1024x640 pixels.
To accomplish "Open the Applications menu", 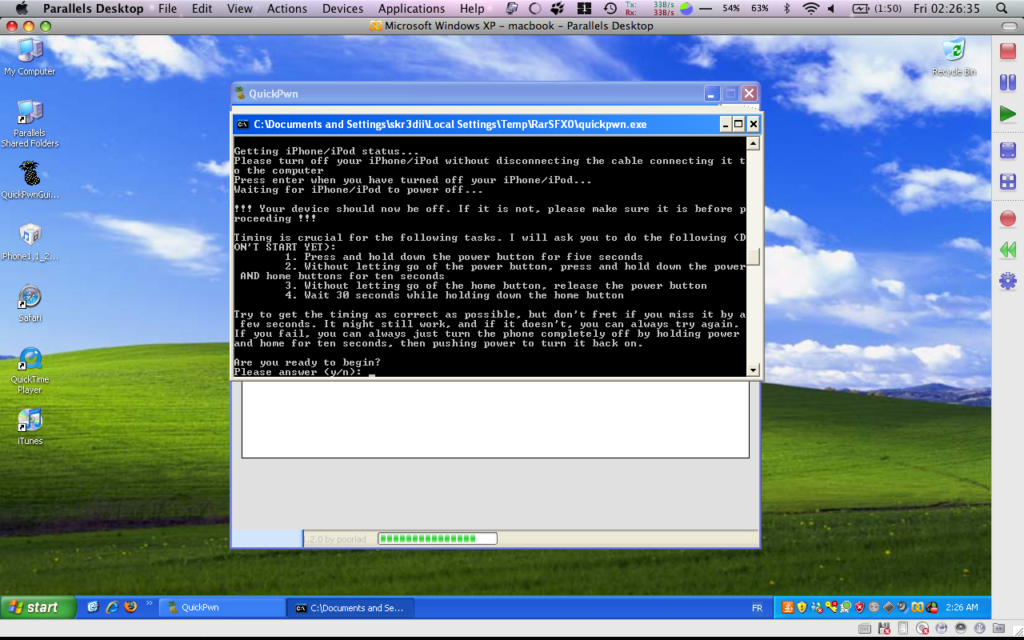I will (411, 8).
